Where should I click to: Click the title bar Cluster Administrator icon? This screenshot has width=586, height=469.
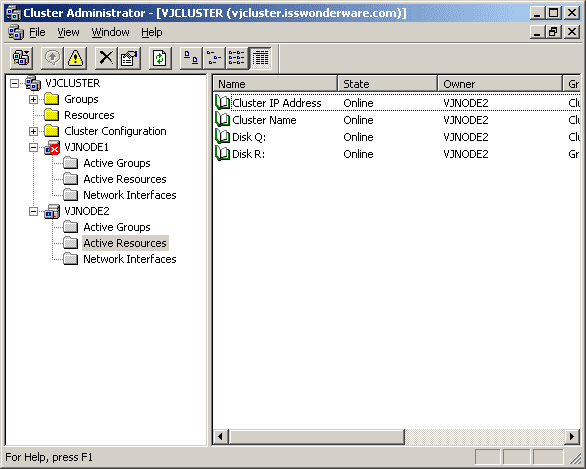point(13,13)
